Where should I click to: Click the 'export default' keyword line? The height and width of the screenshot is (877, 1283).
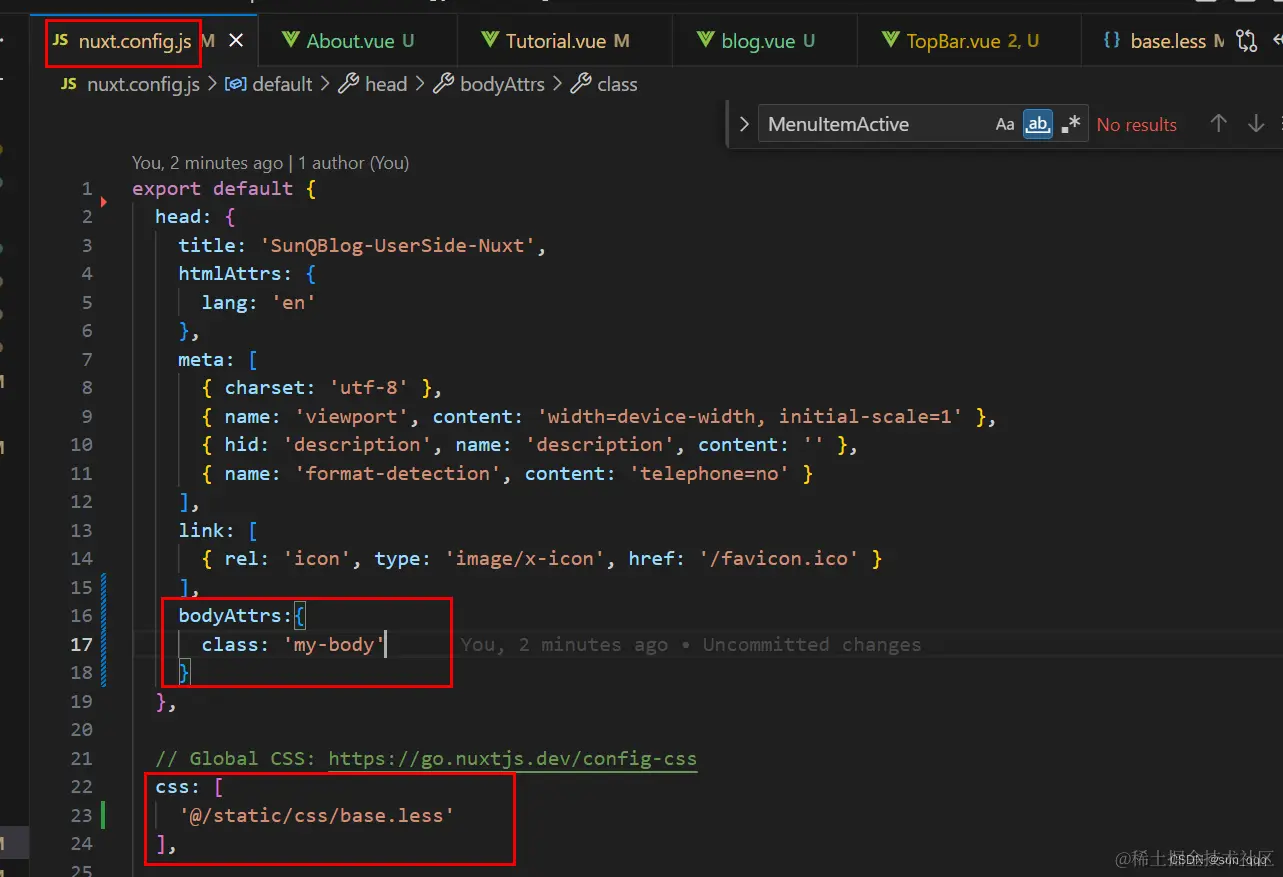click(x=212, y=188)
